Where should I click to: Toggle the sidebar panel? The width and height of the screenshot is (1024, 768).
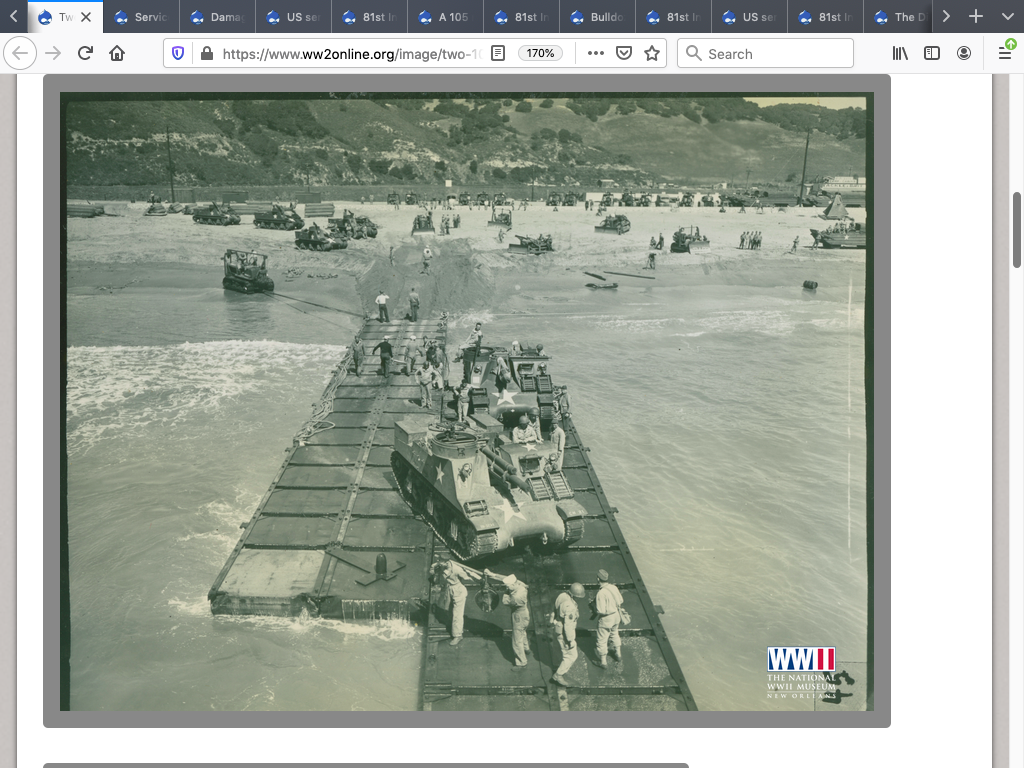point(932,54)
